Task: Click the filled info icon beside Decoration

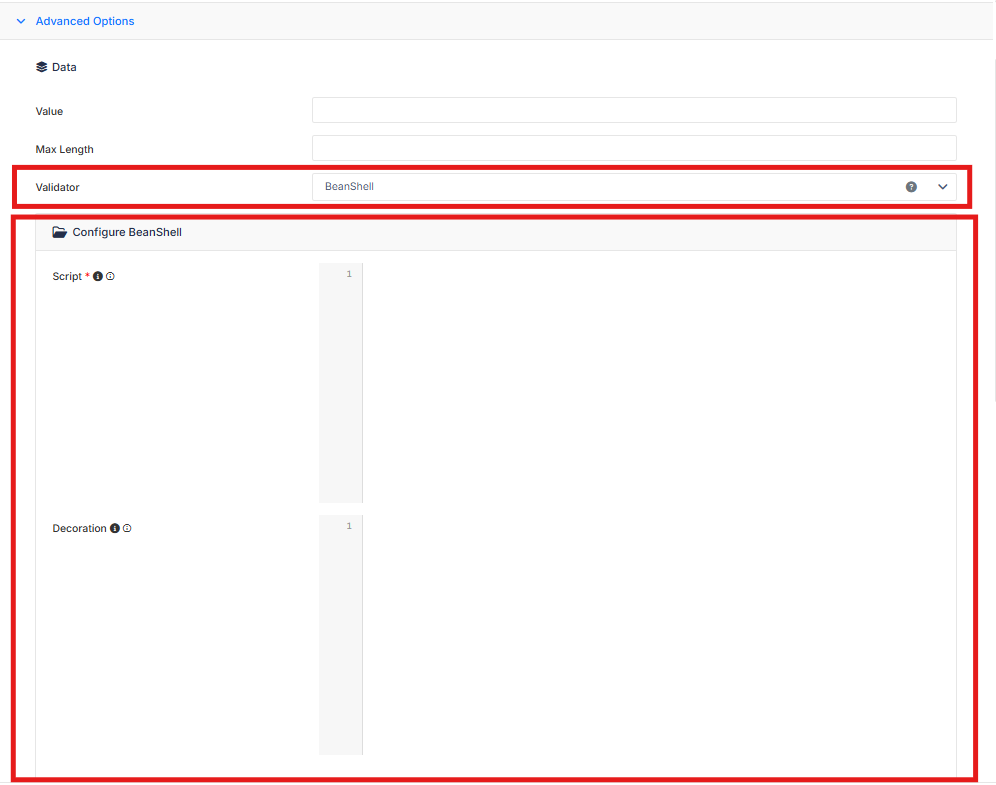Action: click(x=115, y=528)
